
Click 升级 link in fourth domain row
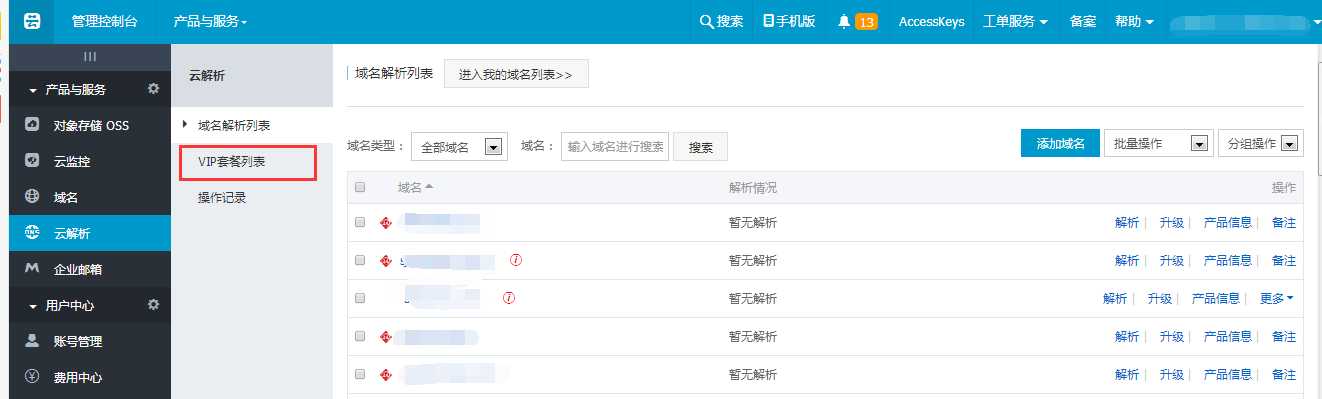pyautogui.click(x=1172, y=337)
